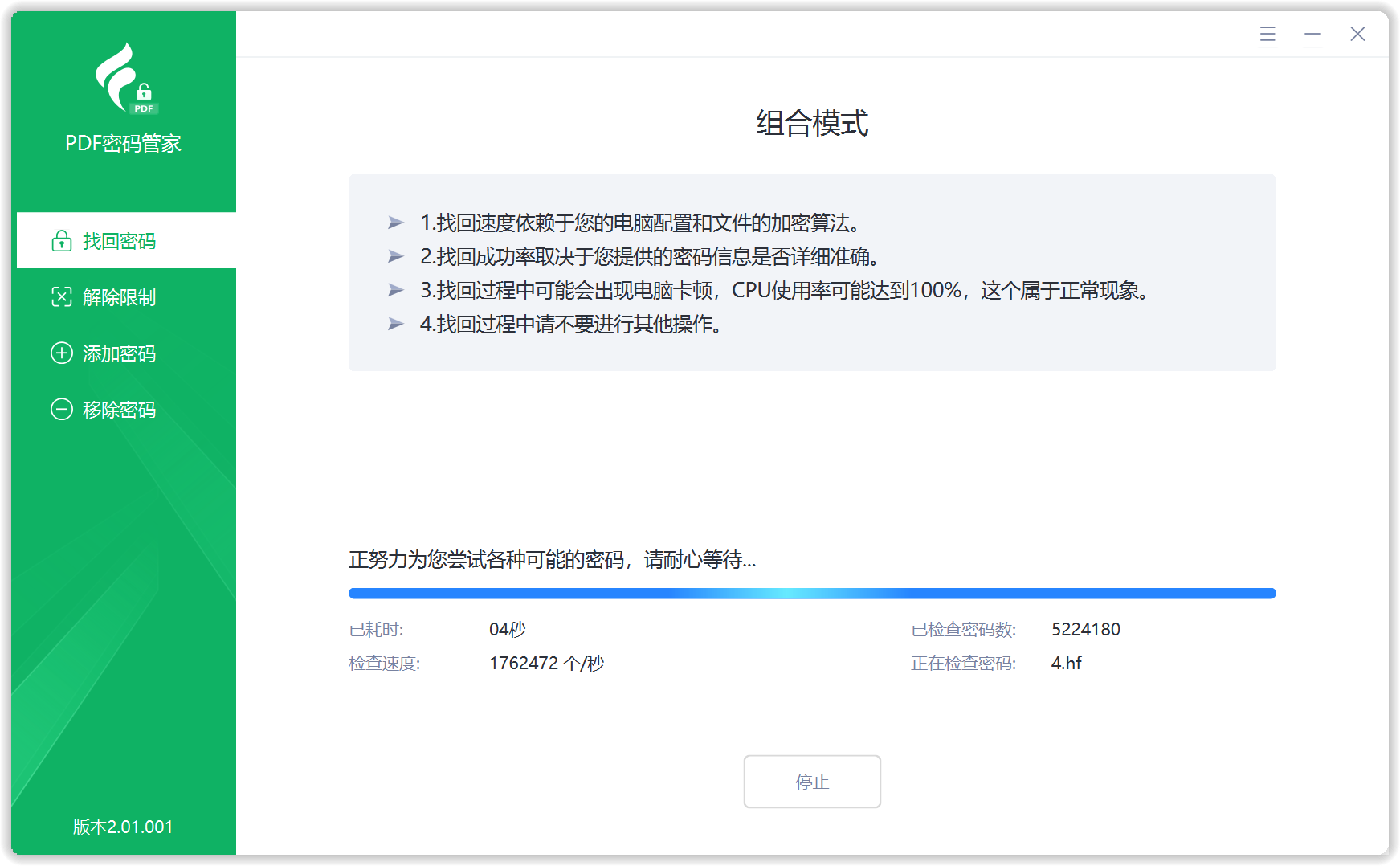Click the checked count value 5224180
This screenshot has width=1400, height=866.
[1086, 630]
